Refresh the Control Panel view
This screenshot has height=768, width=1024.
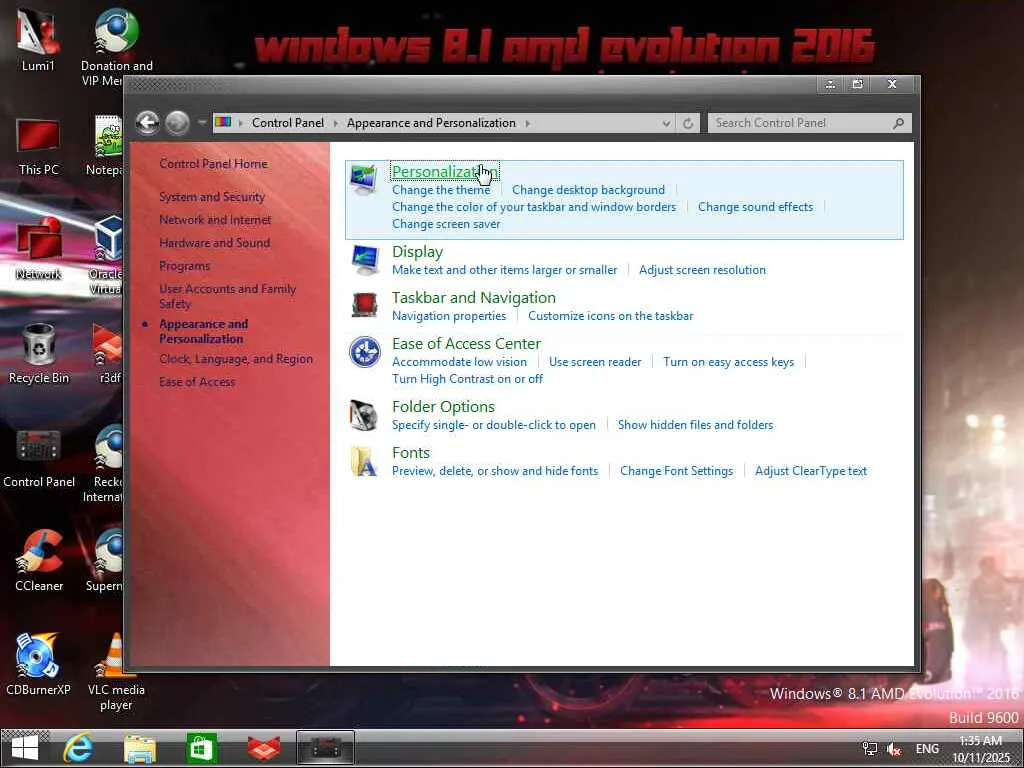coord(688,123)
